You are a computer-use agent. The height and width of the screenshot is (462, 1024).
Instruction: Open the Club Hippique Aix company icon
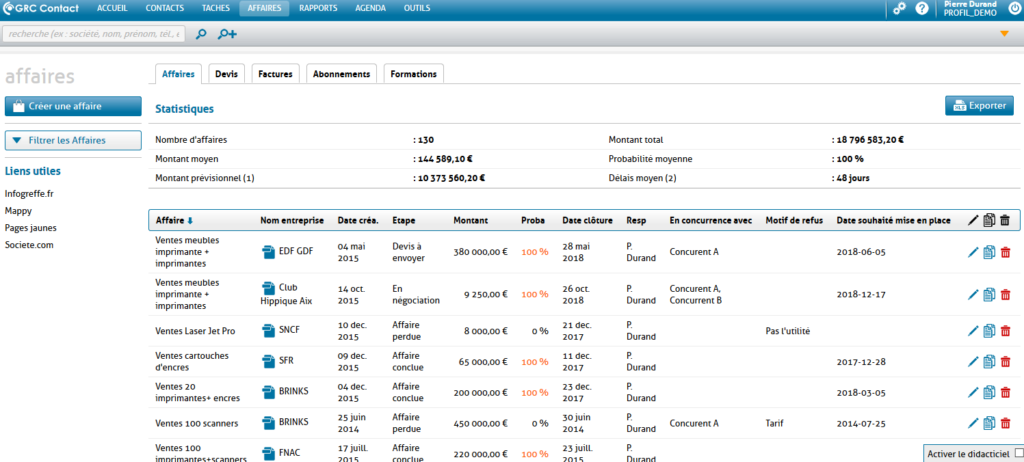point(268,288)
